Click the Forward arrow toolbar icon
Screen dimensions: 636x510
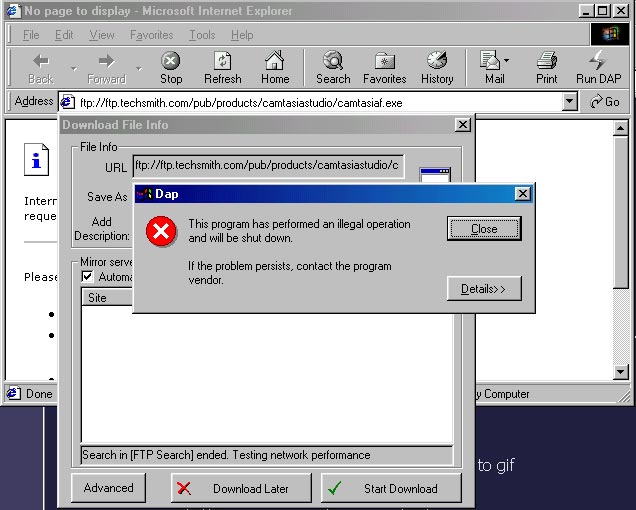107,61
